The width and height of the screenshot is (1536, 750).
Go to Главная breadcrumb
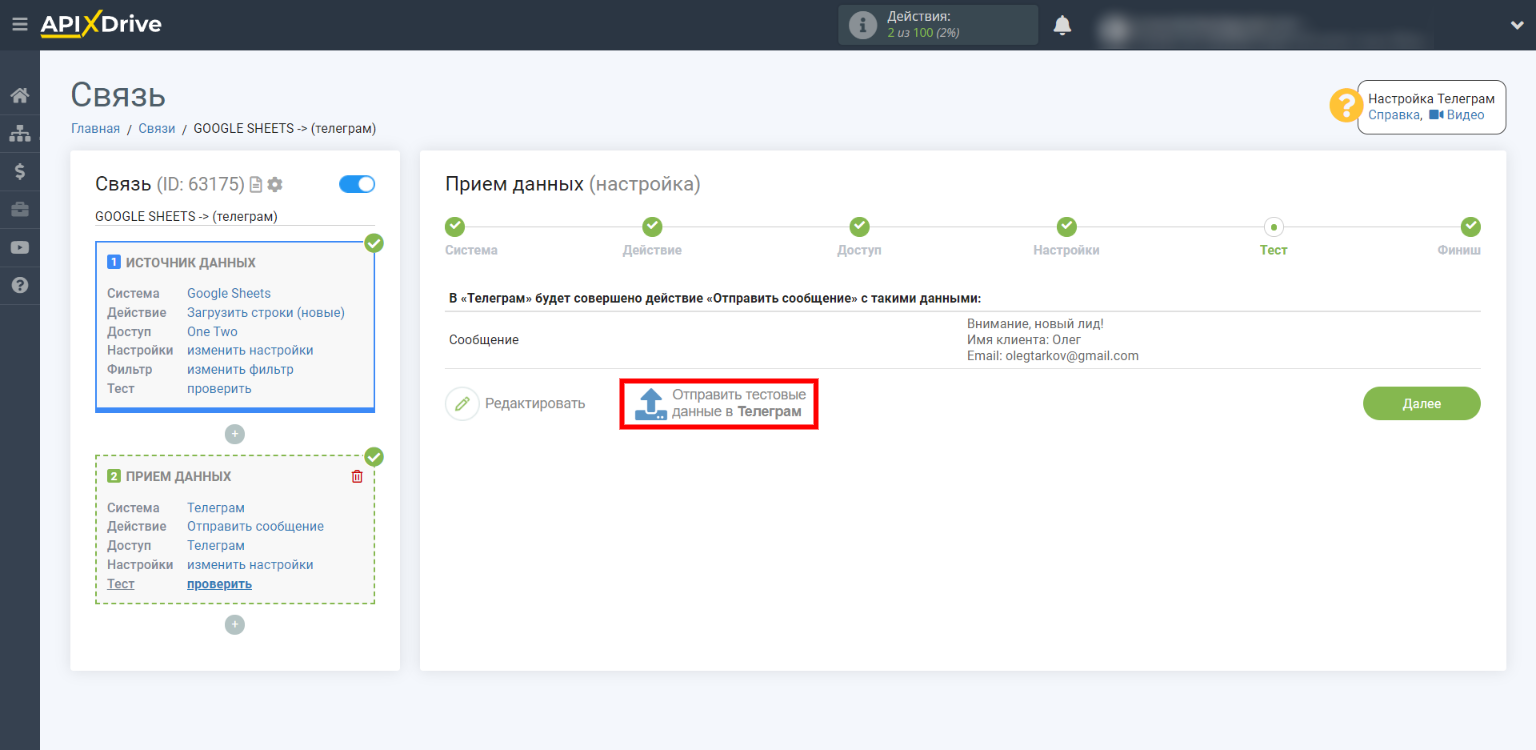(95, 128)
